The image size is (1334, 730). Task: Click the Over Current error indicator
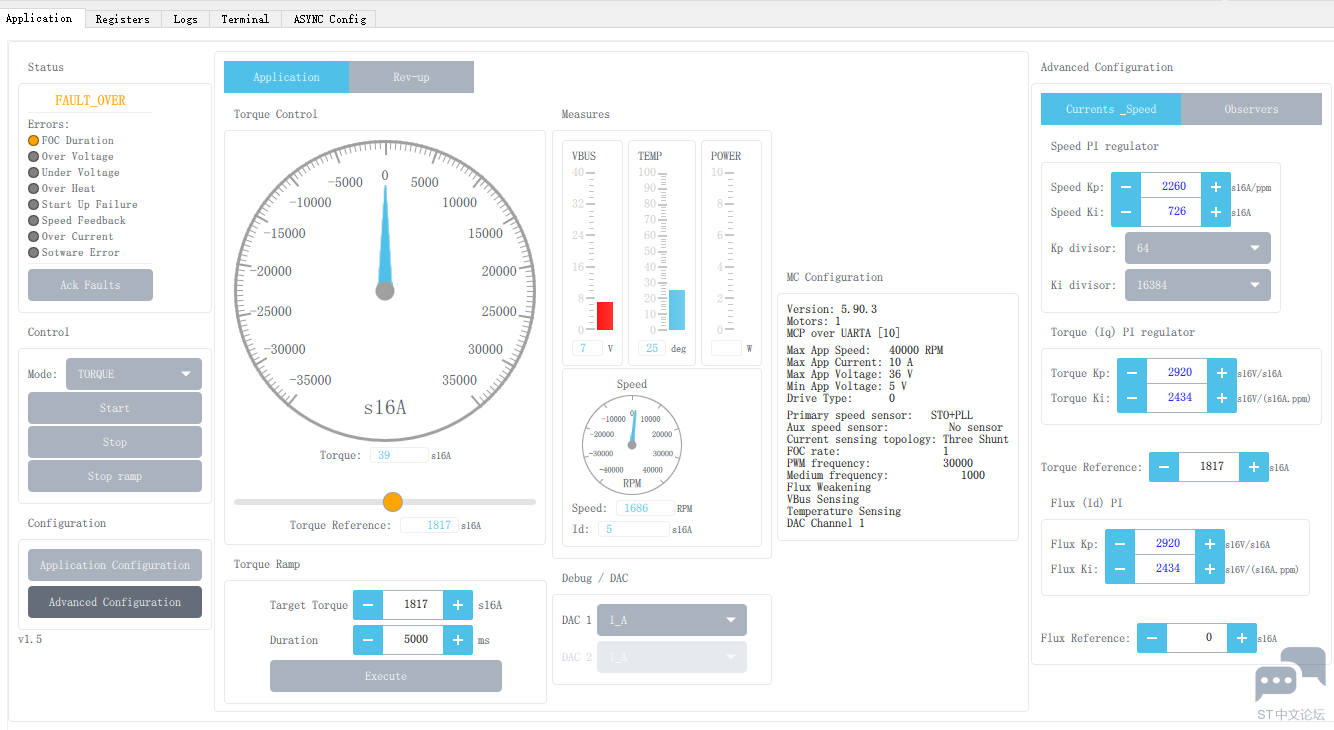34,237
